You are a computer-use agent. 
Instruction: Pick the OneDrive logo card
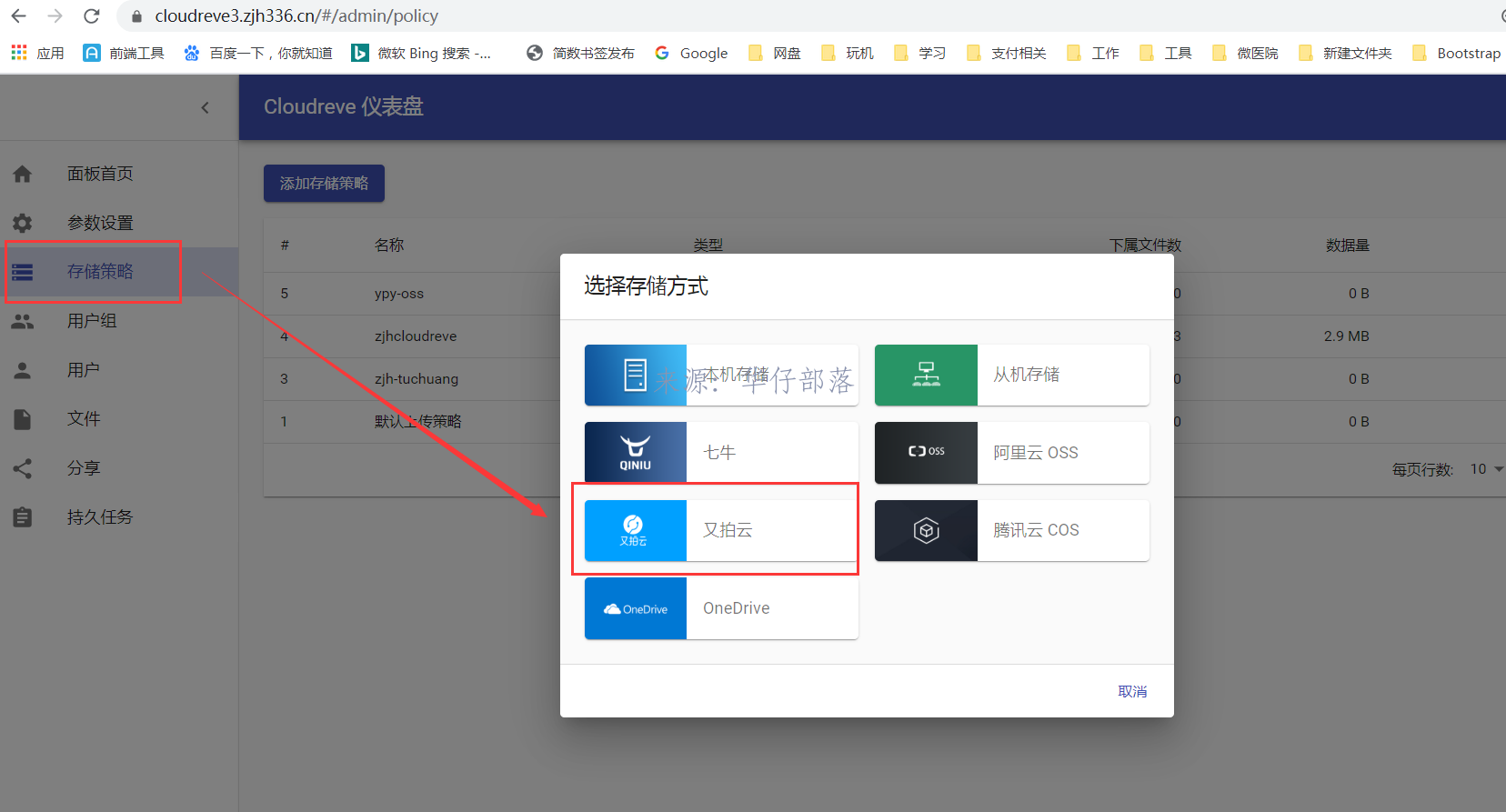coord(636,608)
